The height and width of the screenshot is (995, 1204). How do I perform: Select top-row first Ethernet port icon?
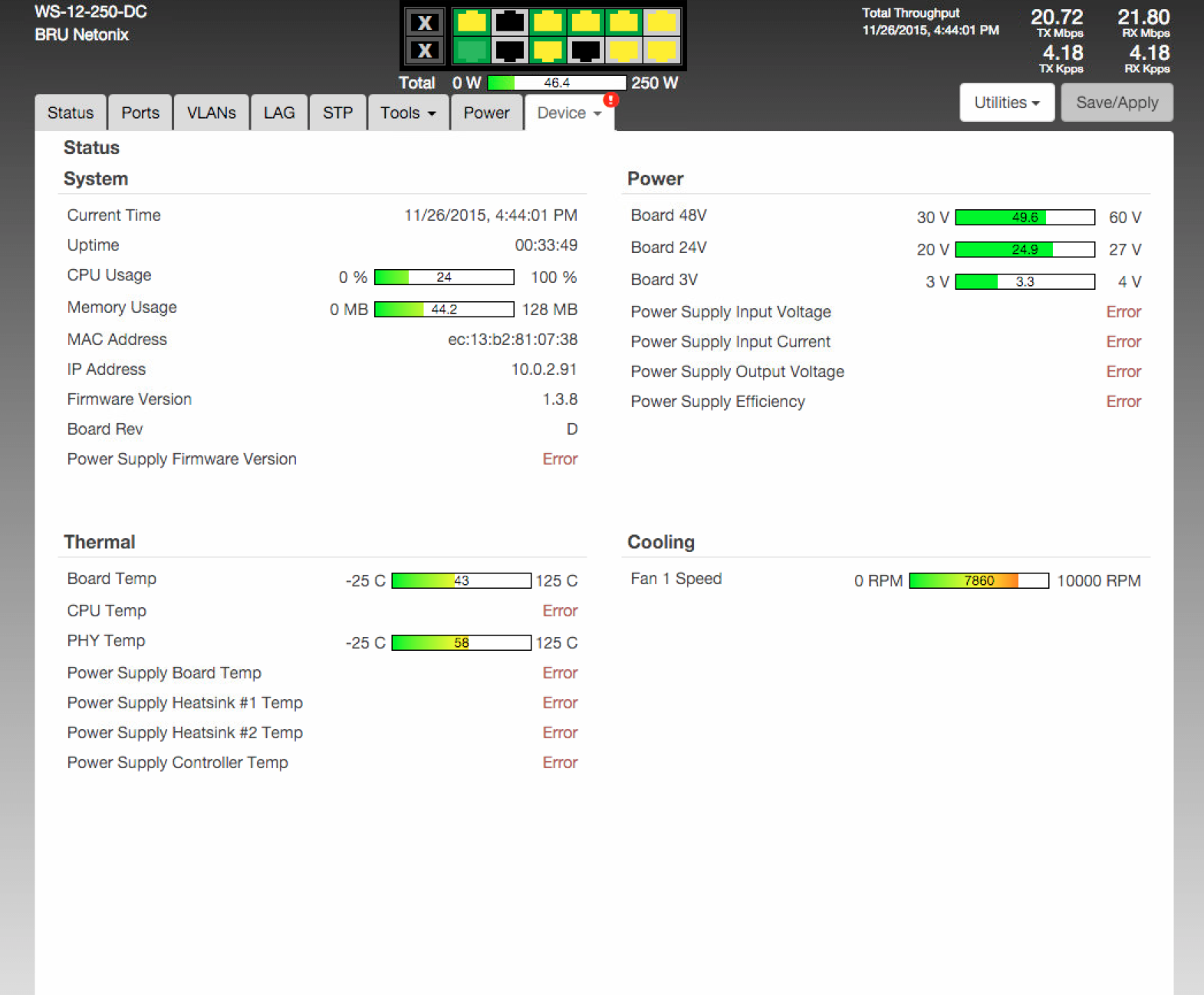pos(472,21)
